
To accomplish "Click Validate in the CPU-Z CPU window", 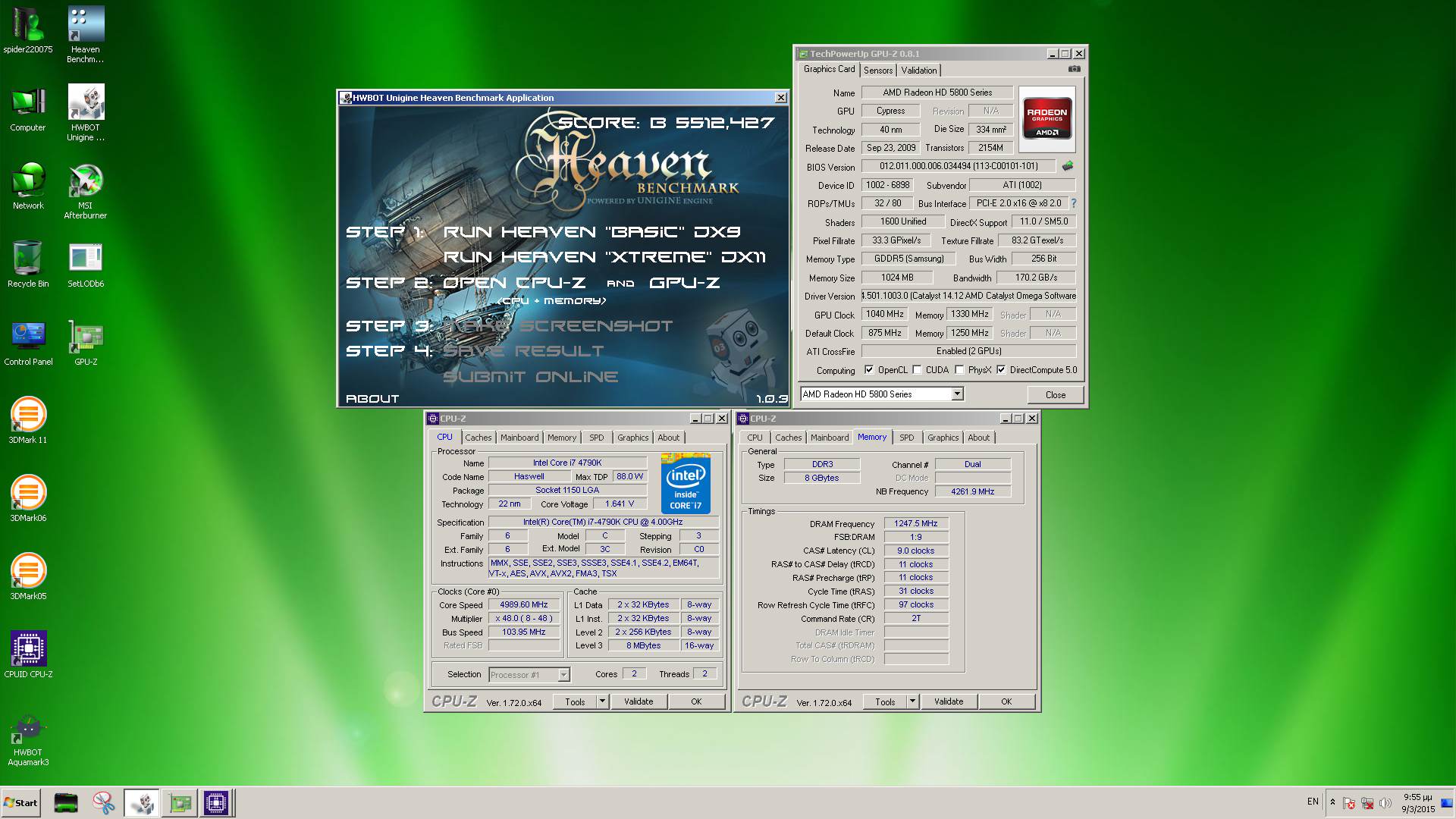I will point(639,701).
